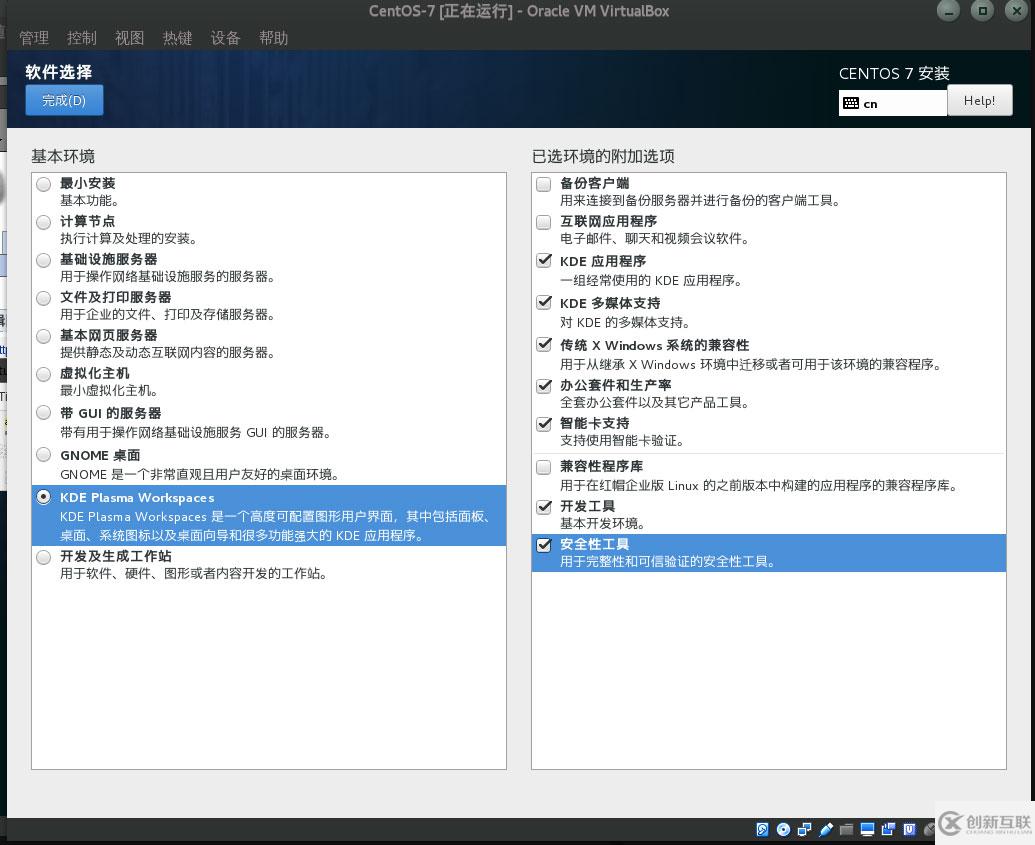Open the 管理 menu
Image resolution: width=1035 pixels, height=845 pixels.
click(34, 38)
